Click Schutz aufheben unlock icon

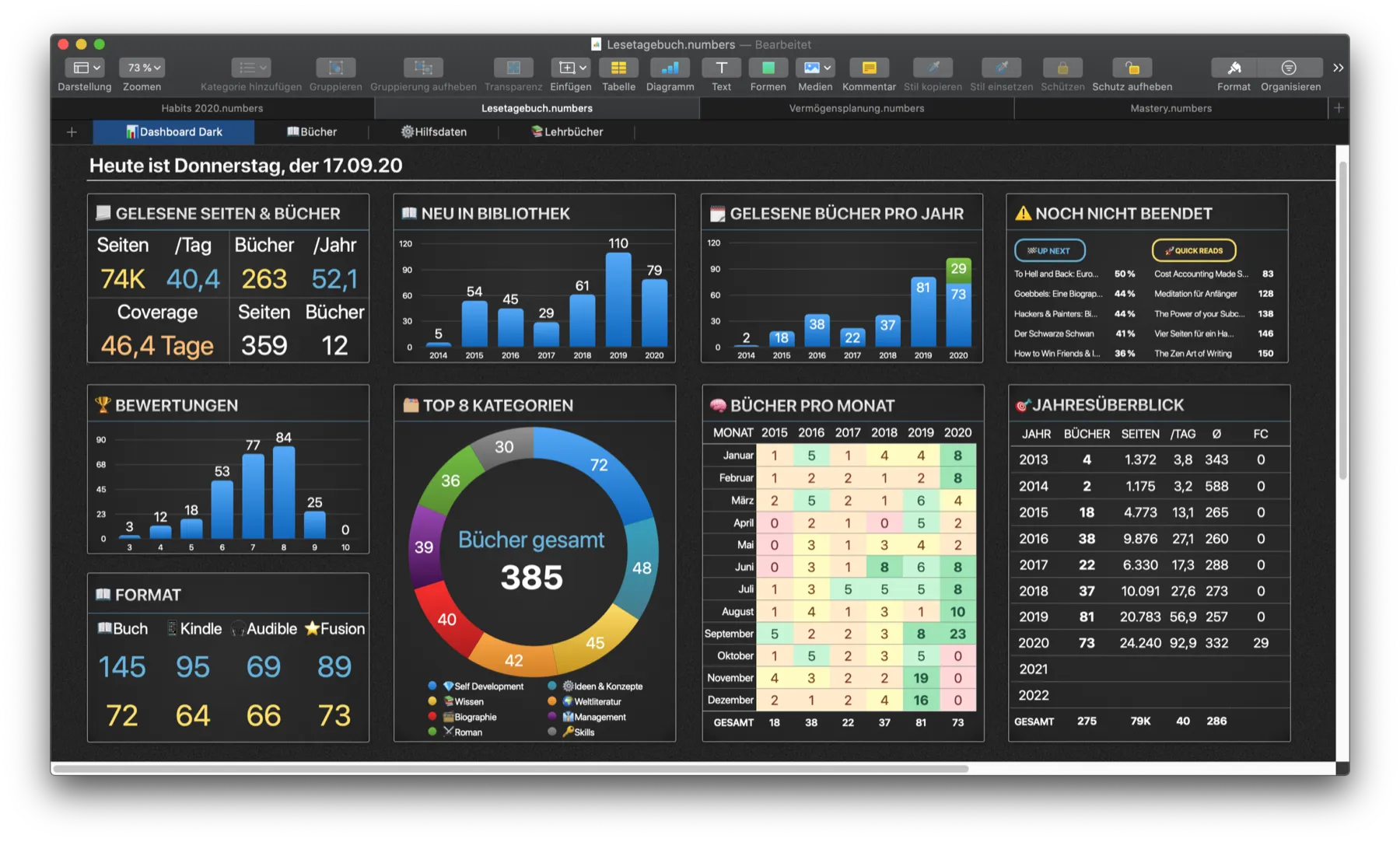coord(1132,68)
